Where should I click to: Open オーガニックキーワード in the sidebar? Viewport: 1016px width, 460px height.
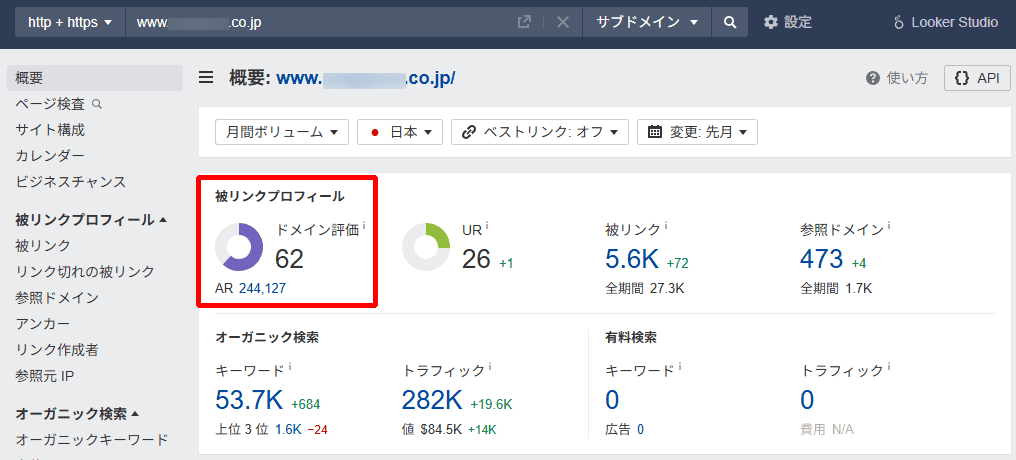[x=92, y=439]
